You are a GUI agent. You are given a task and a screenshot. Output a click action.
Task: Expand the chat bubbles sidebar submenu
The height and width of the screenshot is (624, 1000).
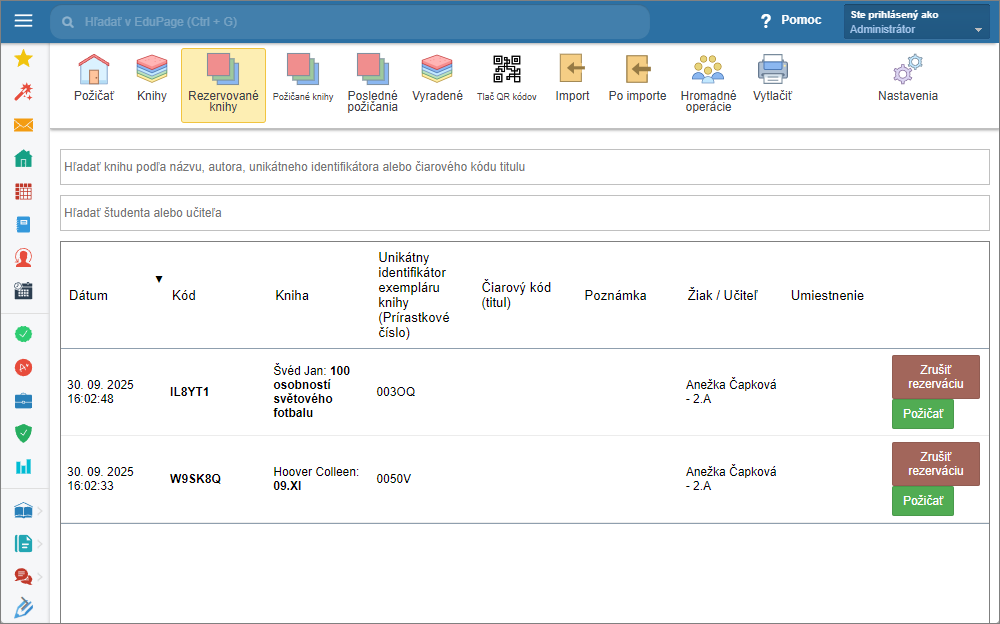[25, 575]
